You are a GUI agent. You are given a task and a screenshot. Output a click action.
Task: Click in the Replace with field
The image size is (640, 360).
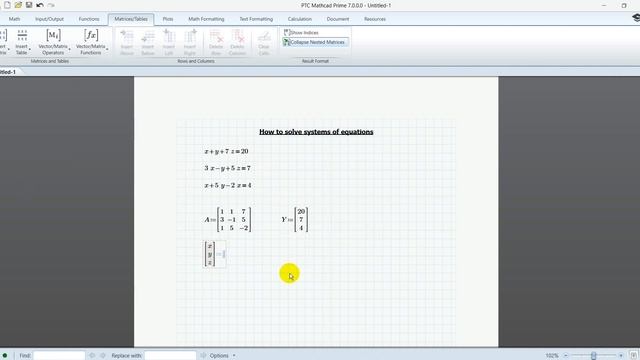170,356
